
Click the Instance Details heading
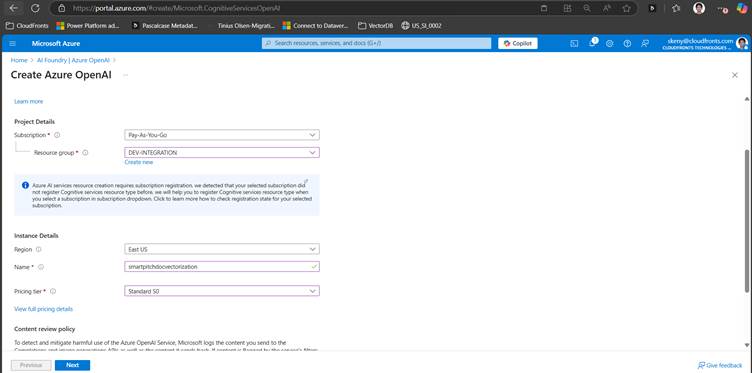36,236
